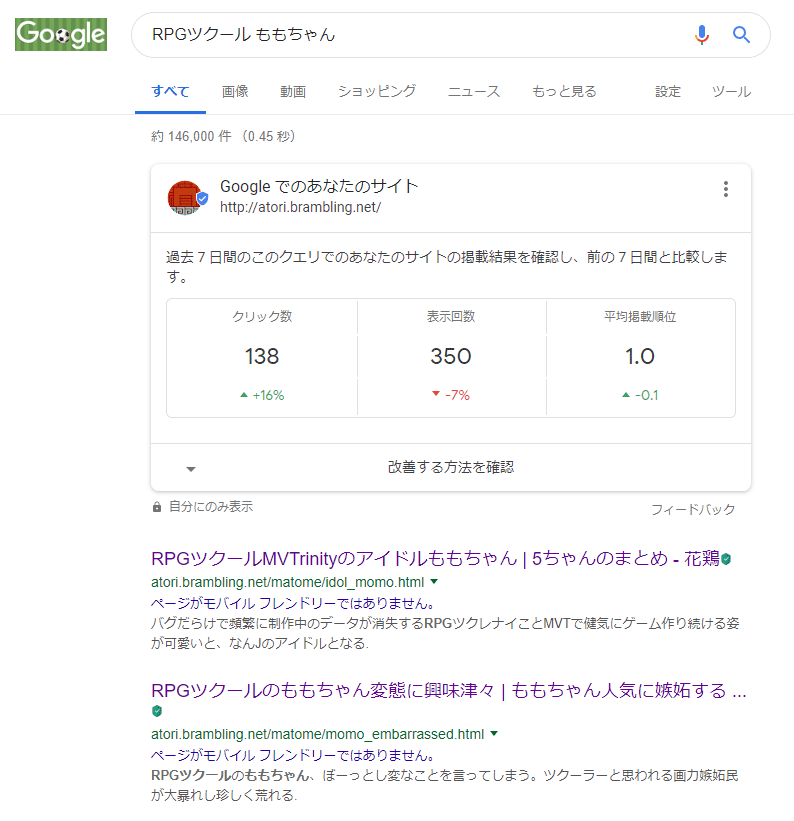The image size is (794, 821).
Task: Open the dropdown arrow next to momo_embarrassed.html URL
Action: [494, 734]
